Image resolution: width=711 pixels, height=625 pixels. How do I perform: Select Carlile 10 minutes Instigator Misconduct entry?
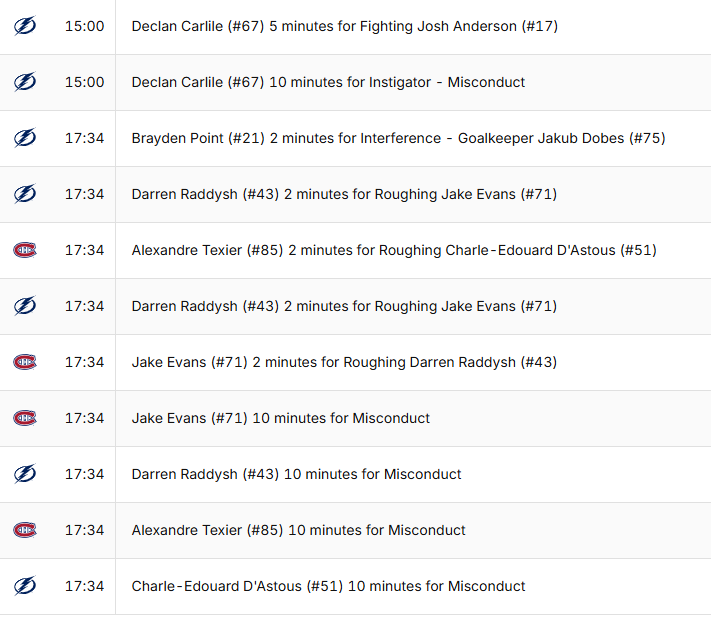pyautogui.click(x=328, y=82)
